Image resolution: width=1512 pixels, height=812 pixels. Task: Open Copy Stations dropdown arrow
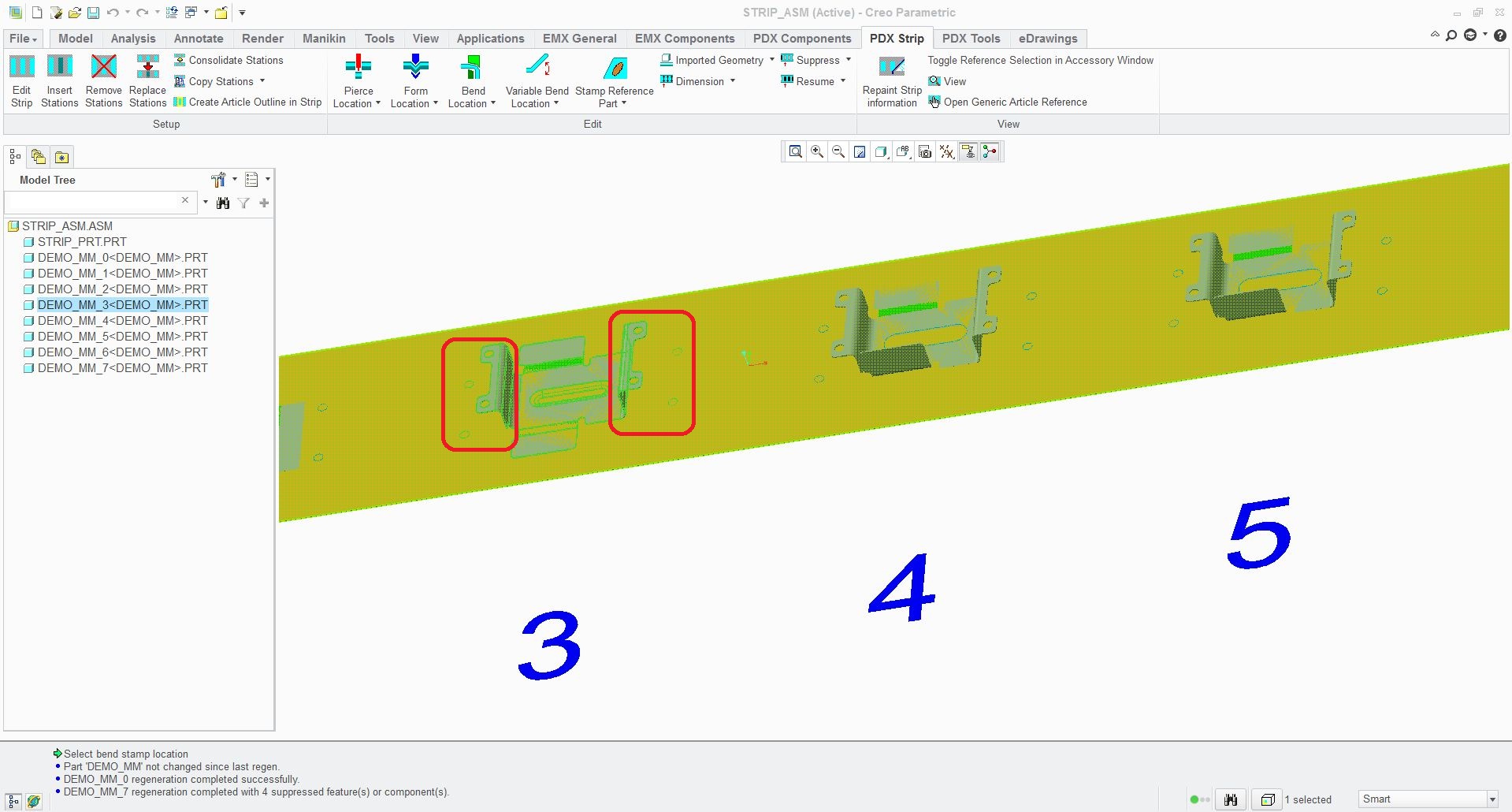coord(262,81)
